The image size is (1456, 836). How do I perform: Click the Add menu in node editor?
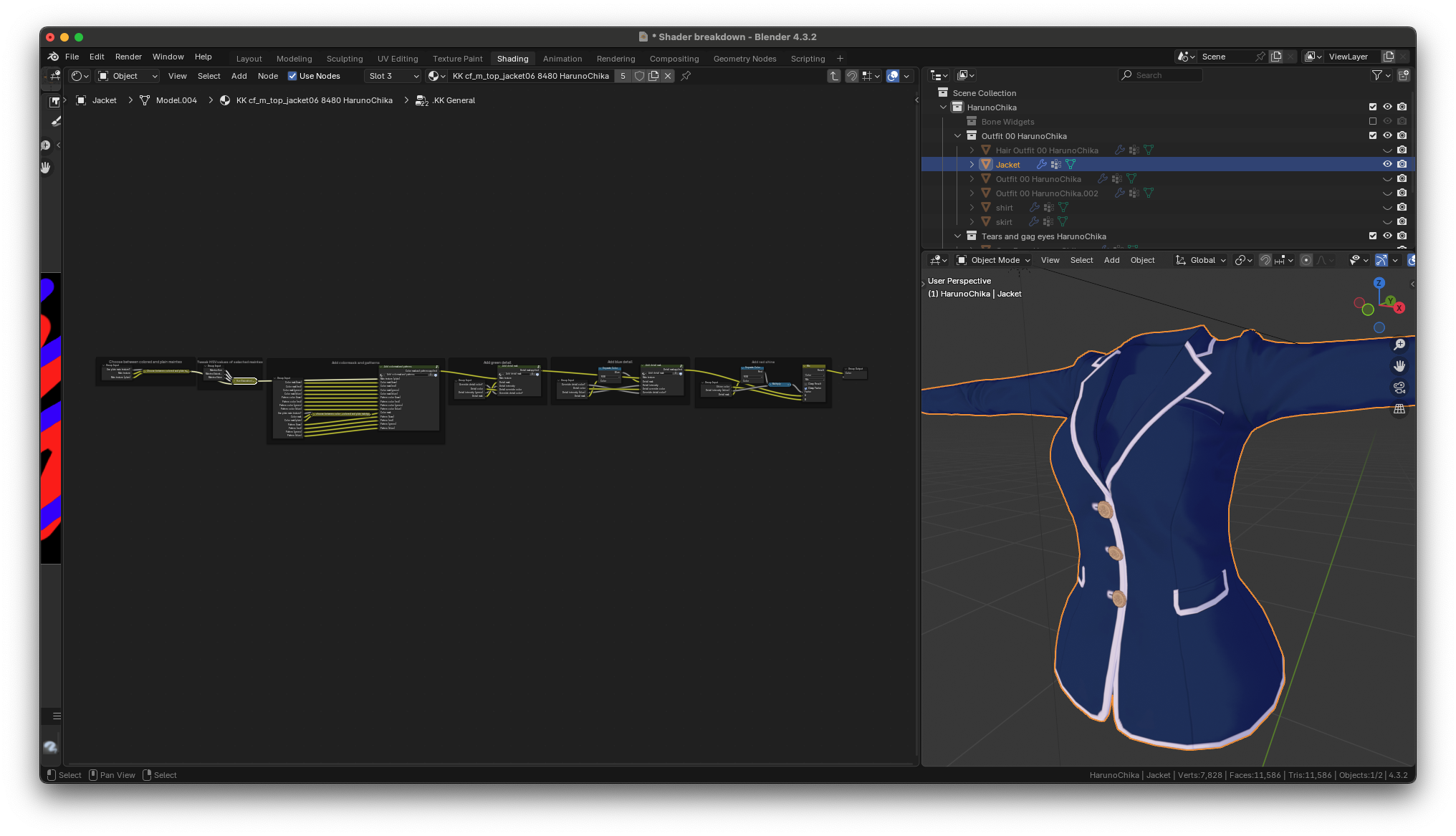click(x=239, y=76)
